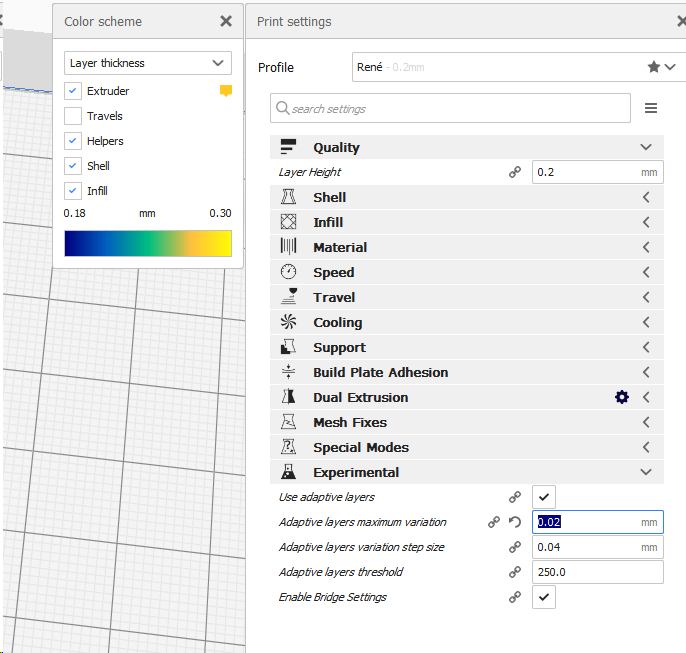This screenshot has width=686, height=653.
Task: Click the Layer Height setting label
Action: (310, 172)
